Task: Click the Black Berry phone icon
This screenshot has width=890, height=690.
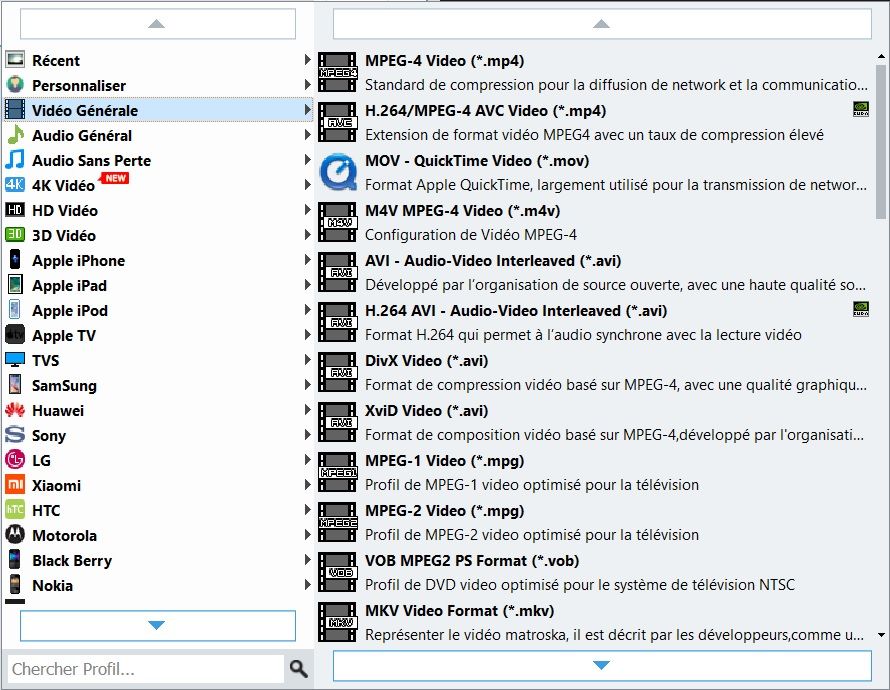Action: pos(15,559)
